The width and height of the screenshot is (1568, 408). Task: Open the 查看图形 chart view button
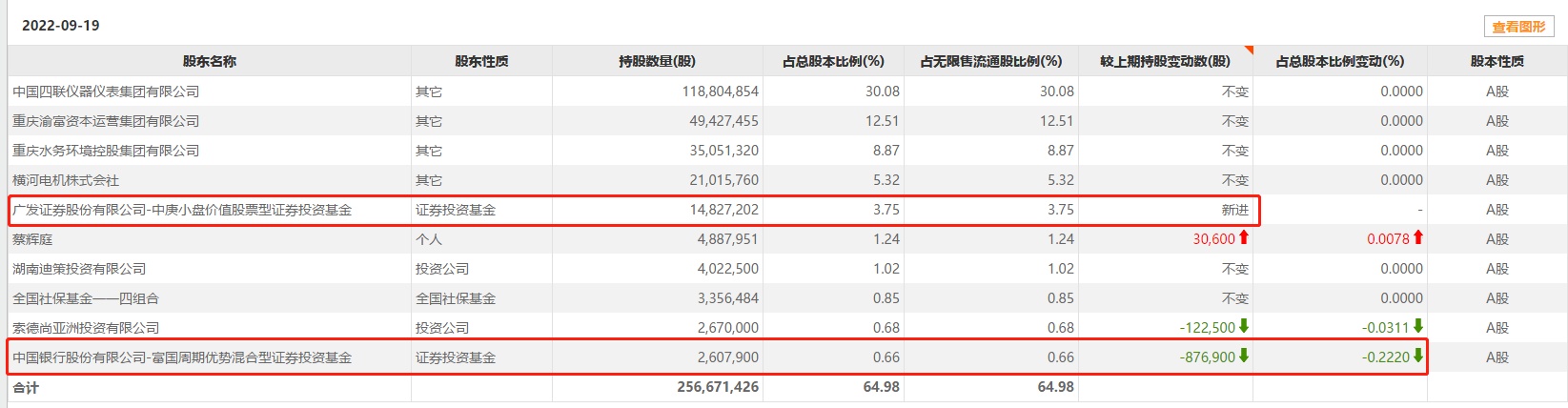[1518, 27]
